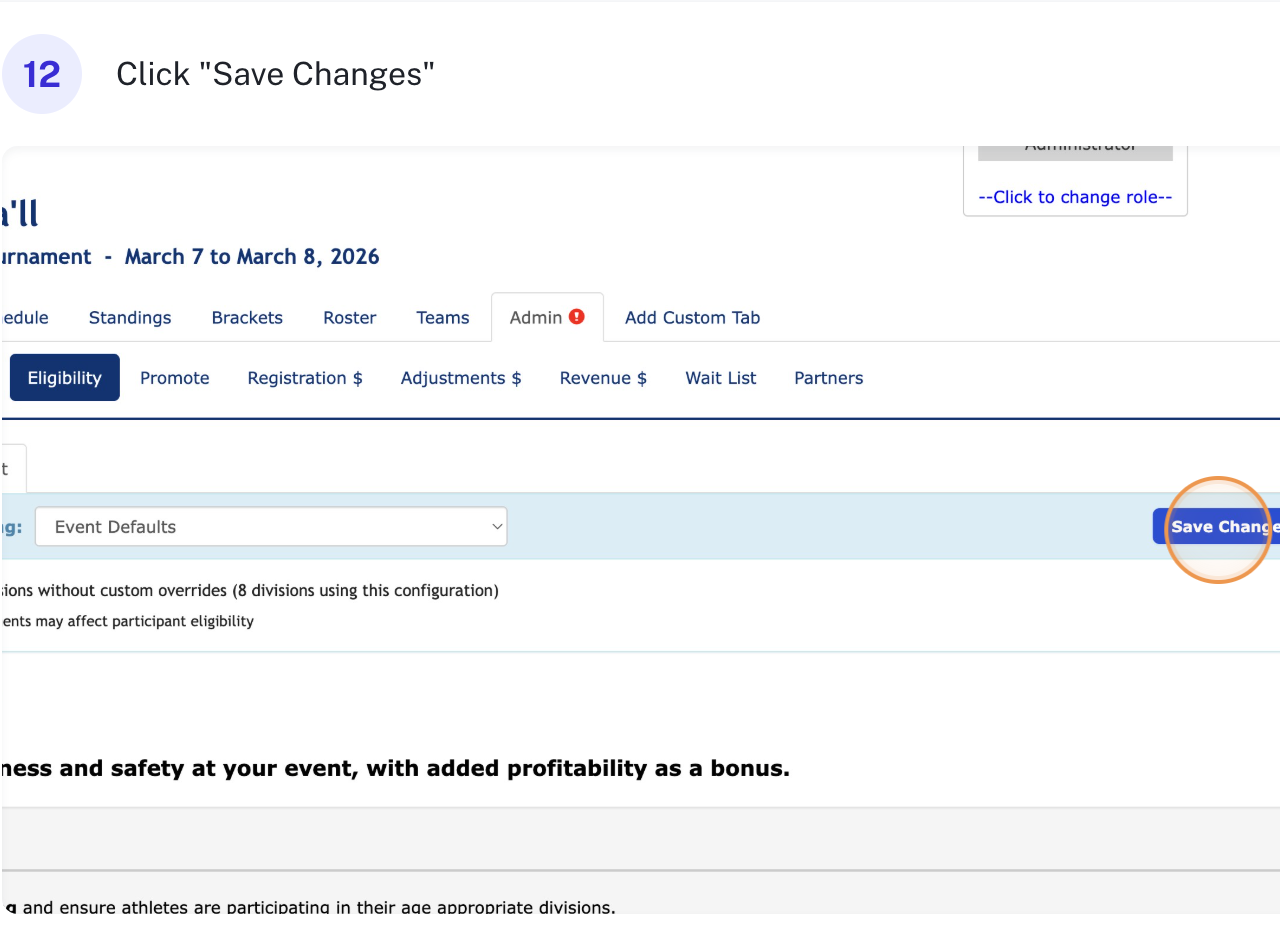Click the chevron on the Event Defaults selector
1280x928 pixels.
click(x=496, y=526)
